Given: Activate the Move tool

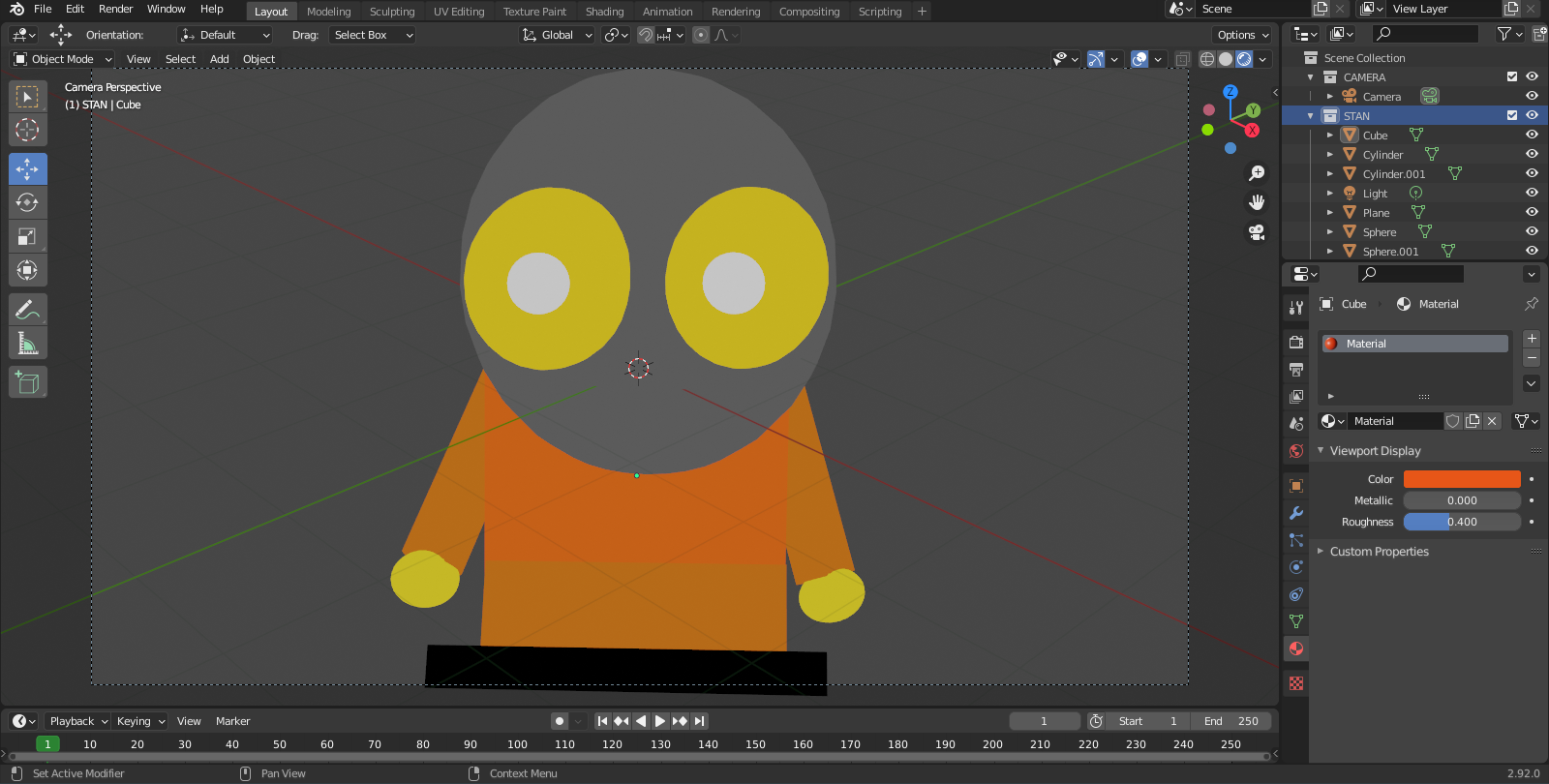Looking at the screenshot, I should coord(27,169).
